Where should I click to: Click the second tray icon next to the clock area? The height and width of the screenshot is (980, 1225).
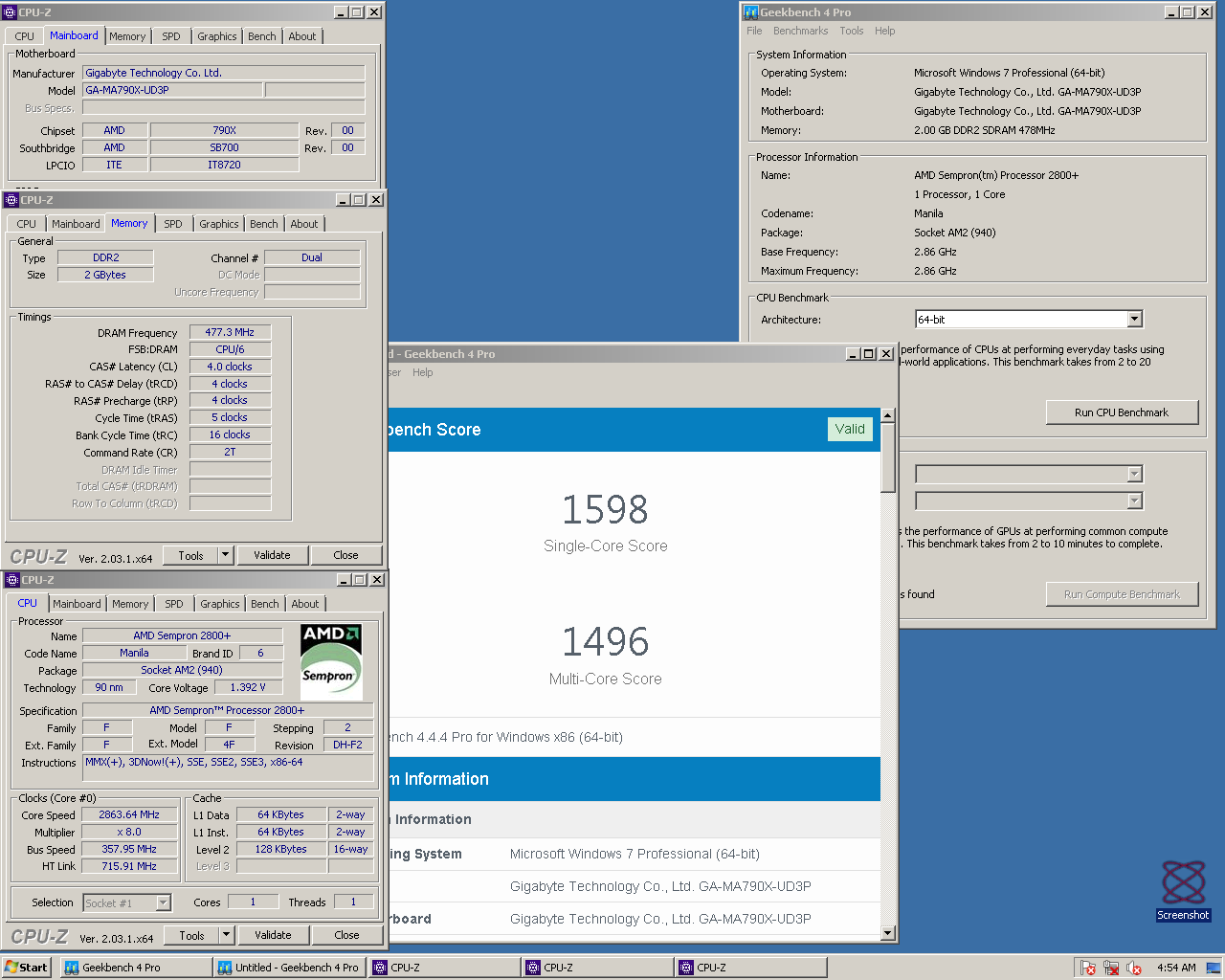tap(1111, 968)
